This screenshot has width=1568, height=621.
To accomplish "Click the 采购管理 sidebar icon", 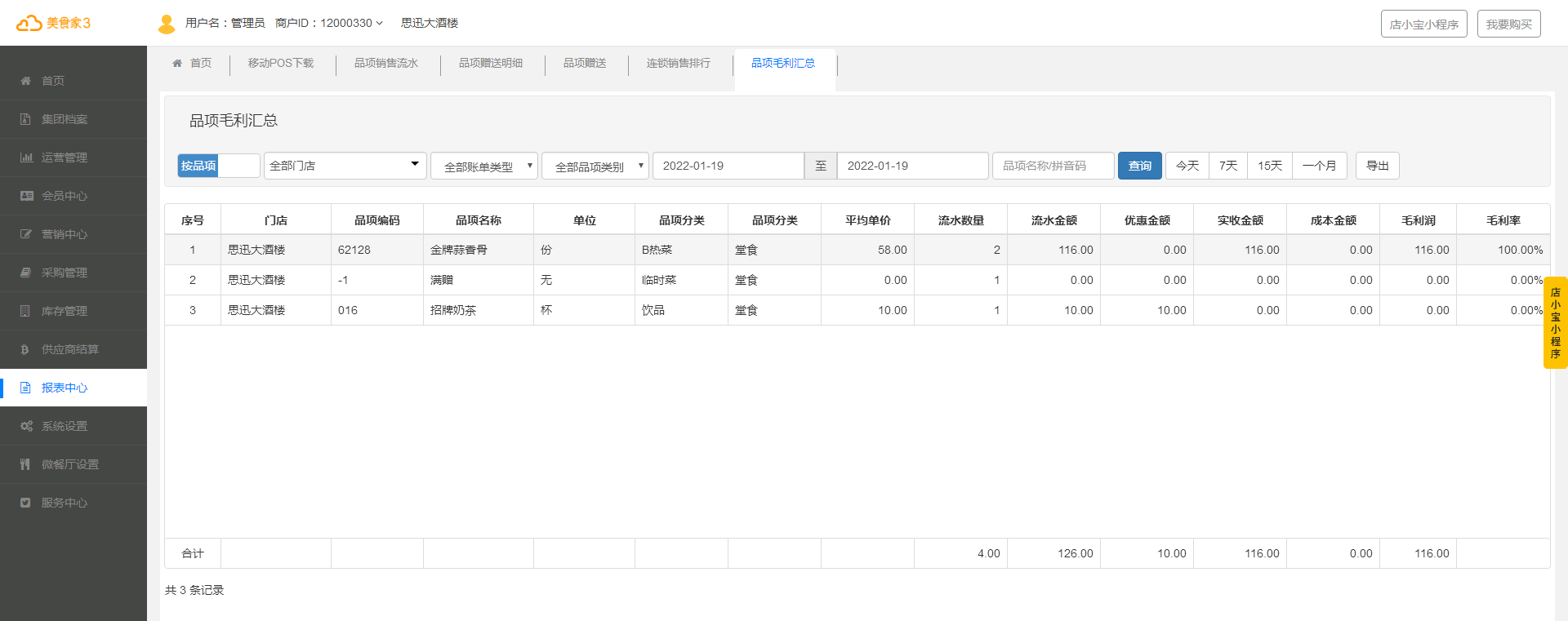I will click(x=26, y=273).
